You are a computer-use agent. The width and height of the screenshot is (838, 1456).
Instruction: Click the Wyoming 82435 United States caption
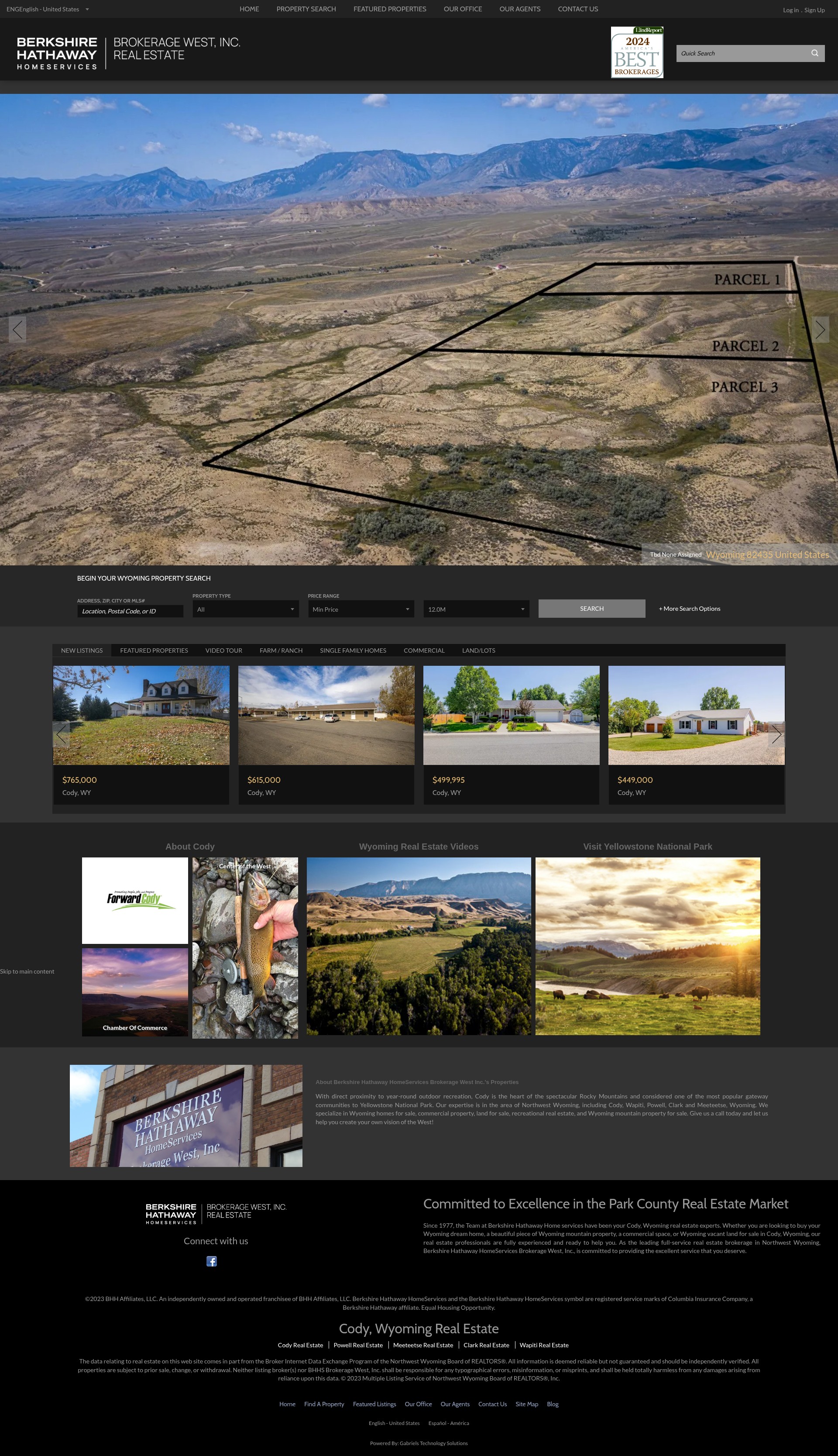tap(767, 554)
